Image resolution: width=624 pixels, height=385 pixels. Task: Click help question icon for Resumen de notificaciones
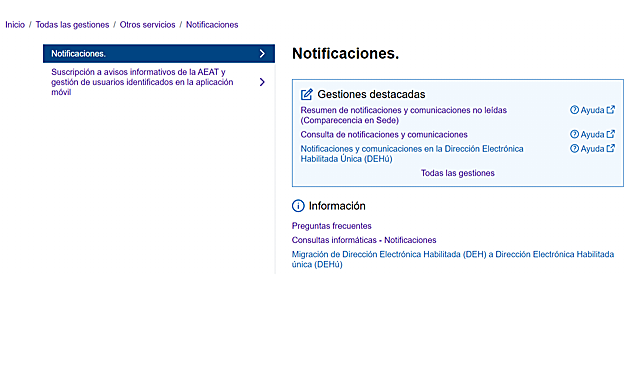point(574,110)
